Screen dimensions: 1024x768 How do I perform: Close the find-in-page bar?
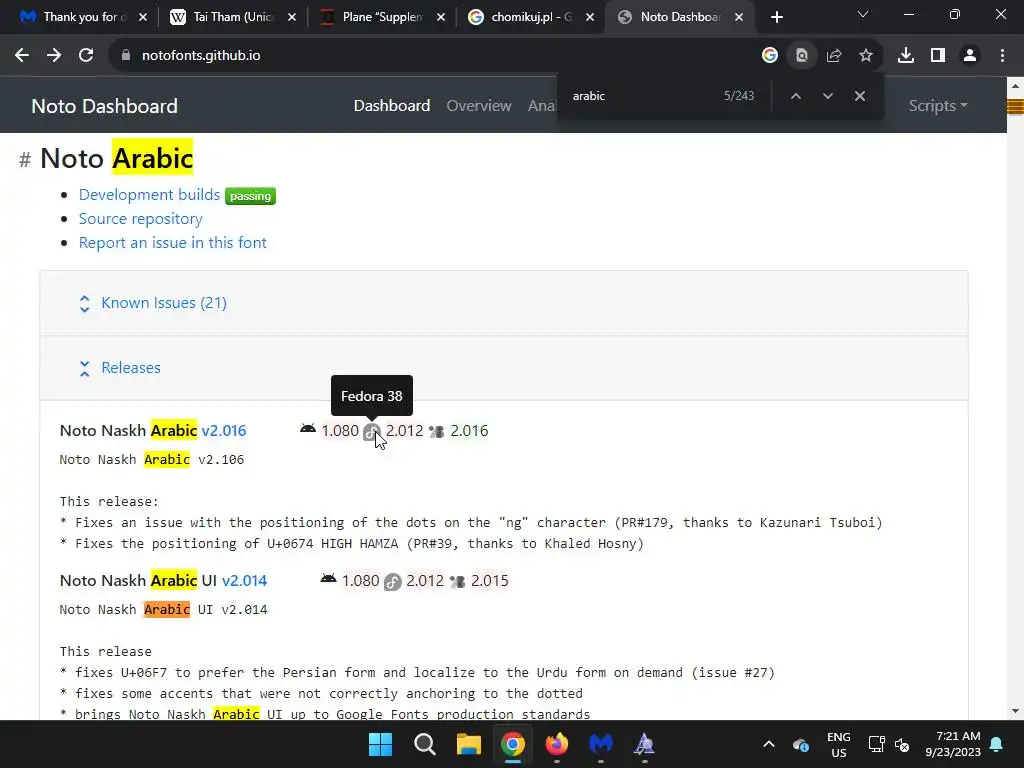(x=859, y=96)
